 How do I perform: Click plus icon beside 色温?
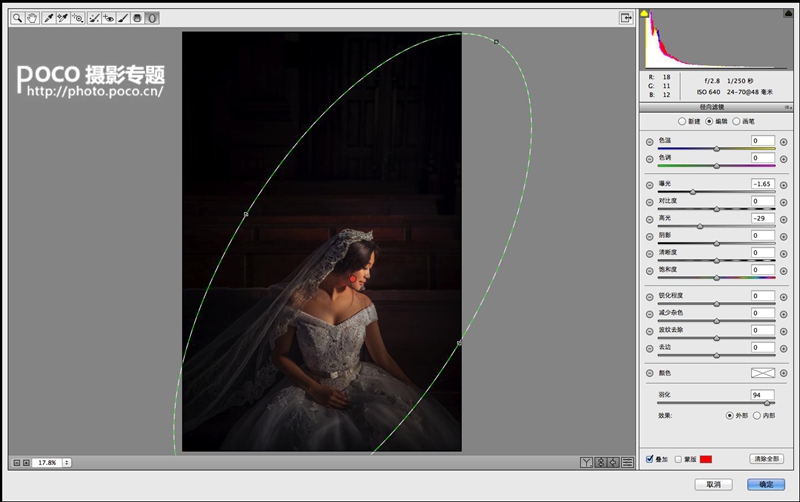tap(784, 142)
